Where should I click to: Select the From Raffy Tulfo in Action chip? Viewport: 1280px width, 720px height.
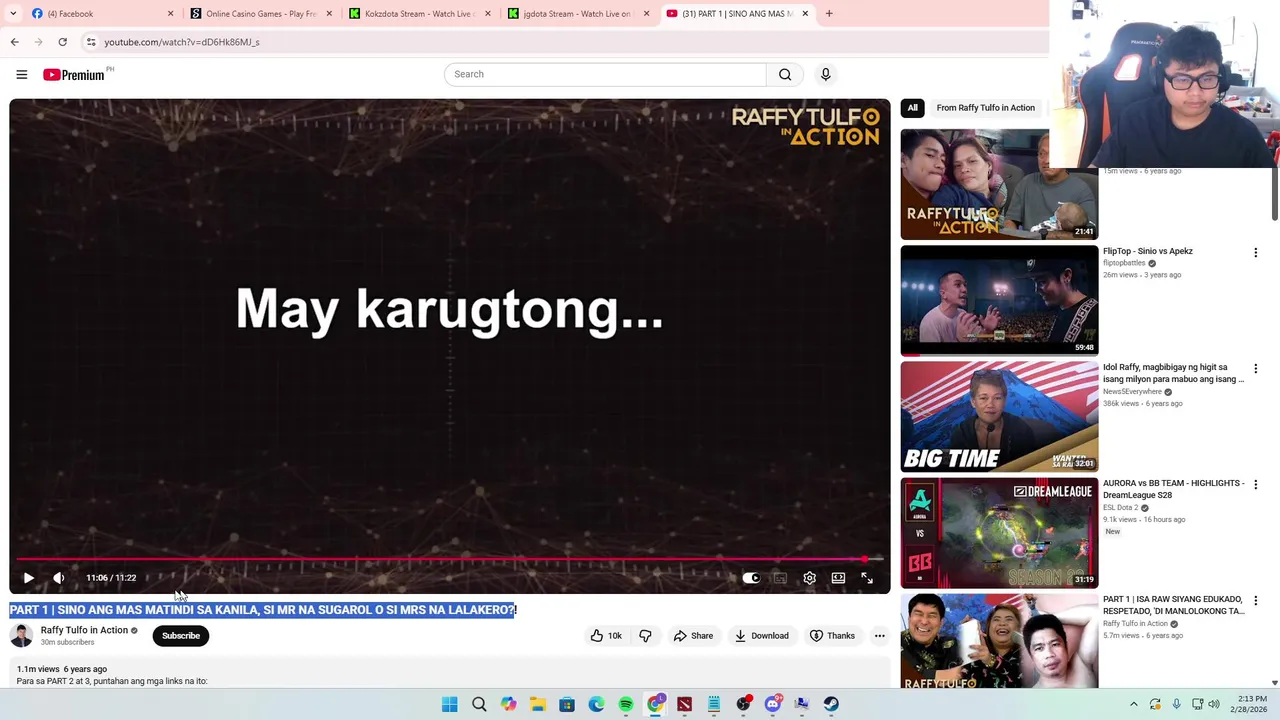985,108
